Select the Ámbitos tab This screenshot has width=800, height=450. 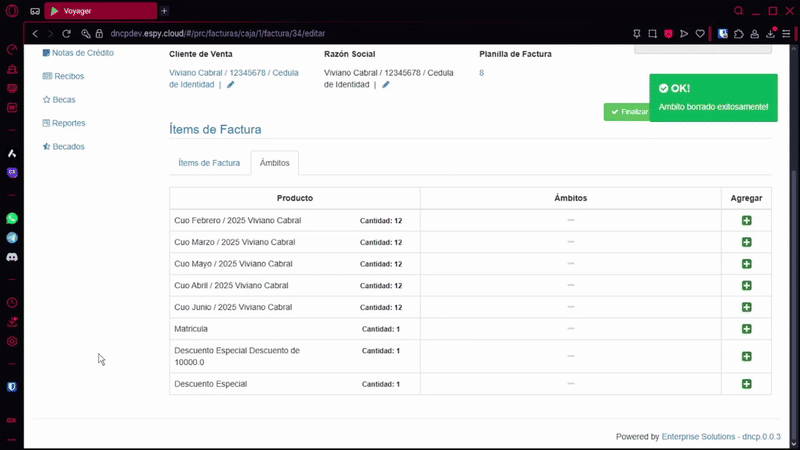point(274,163)
